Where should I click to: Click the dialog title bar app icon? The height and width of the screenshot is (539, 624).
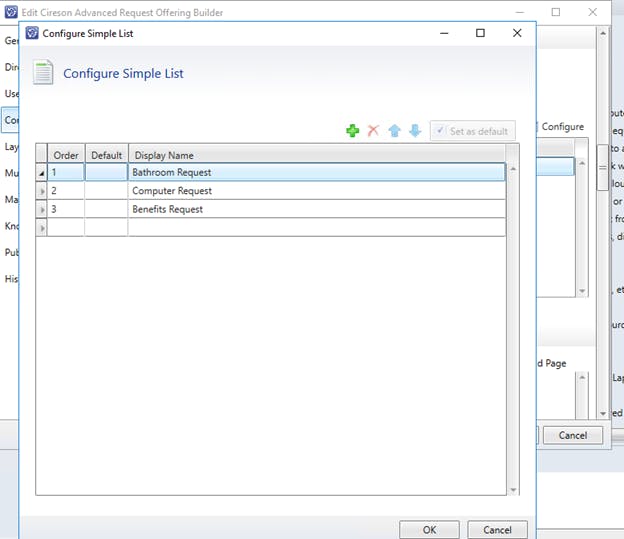click(32, 33)
